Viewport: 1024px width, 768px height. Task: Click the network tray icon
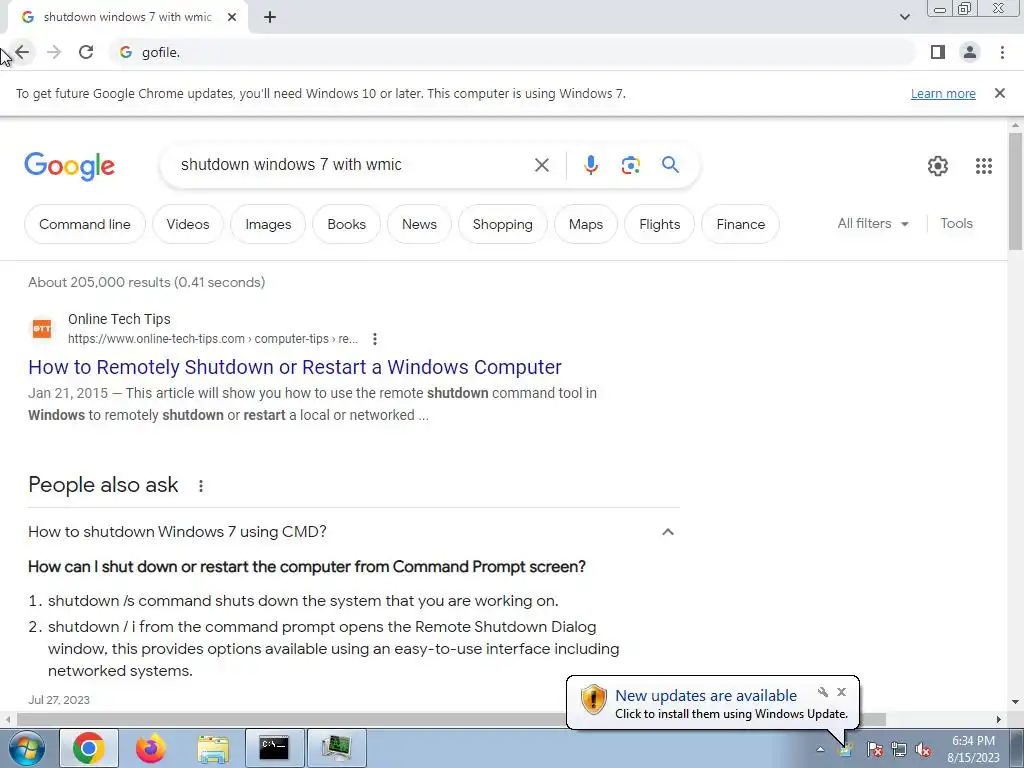coord(899,749)
